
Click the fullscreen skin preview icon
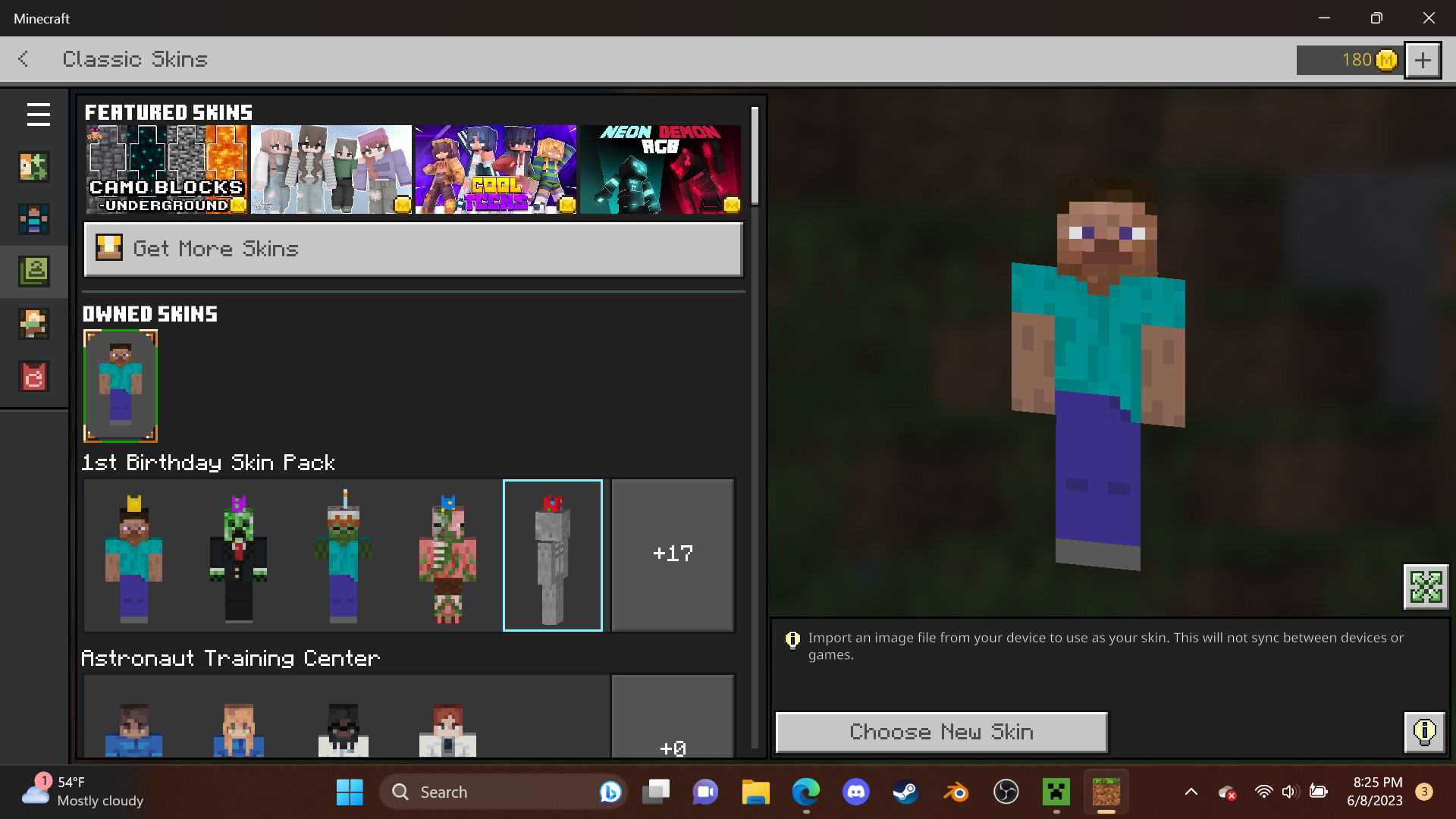(x=1426, y=586)
